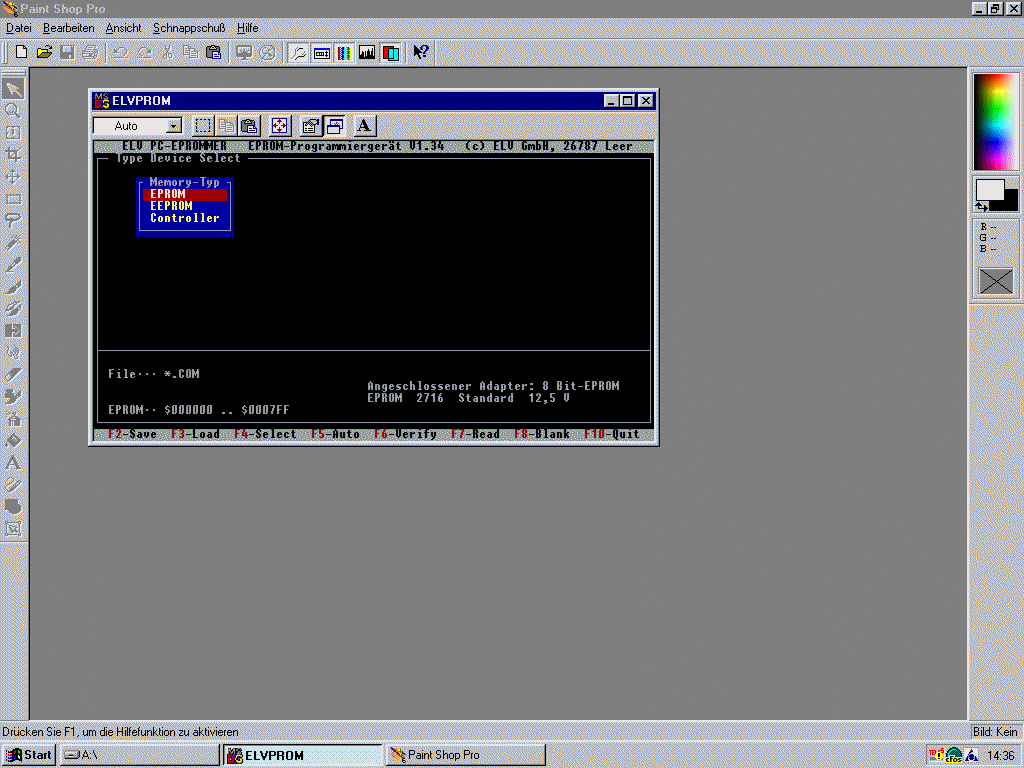Toggle the histogram window button

tap(367, 52)
